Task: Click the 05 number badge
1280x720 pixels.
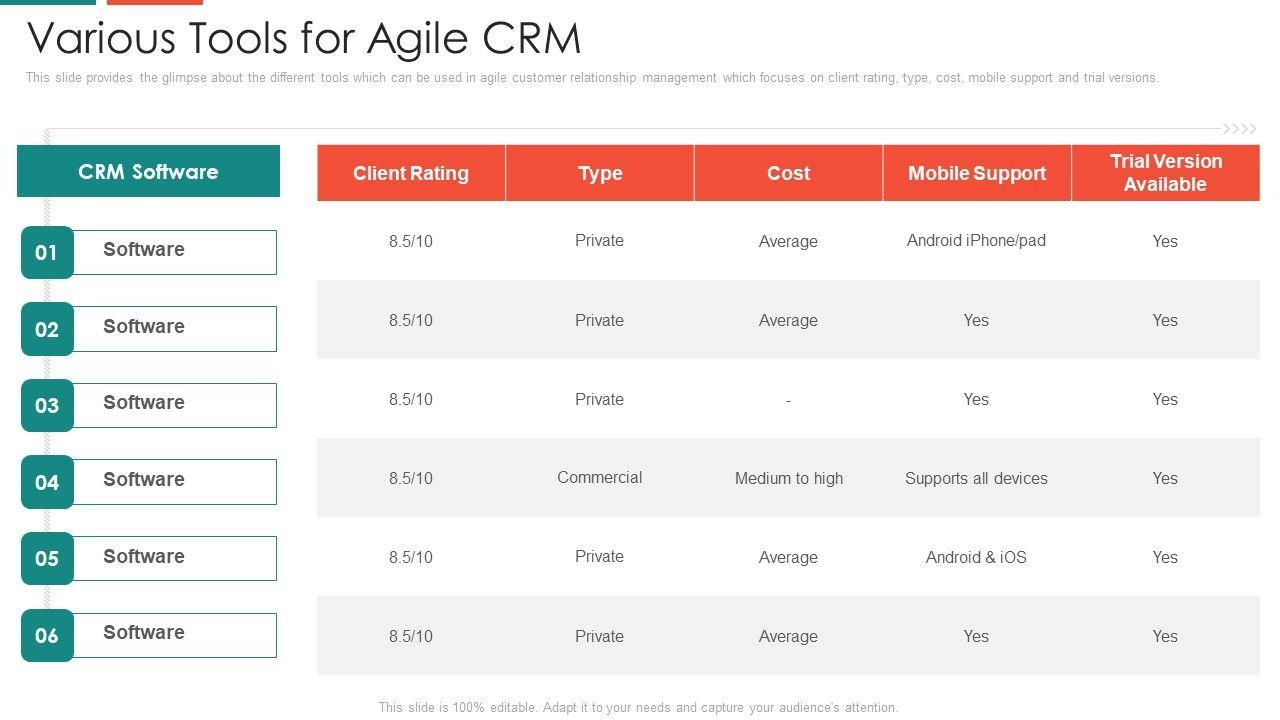Action: coord(47,558)
